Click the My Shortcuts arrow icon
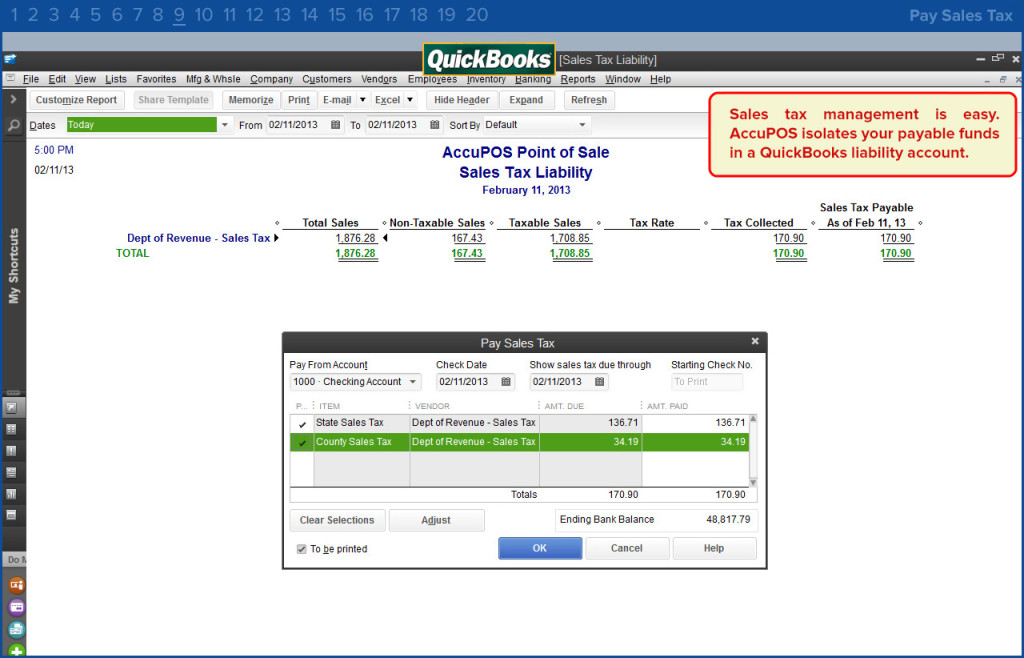Viewport: 1024px width, 658px height. (x=12, y=408)
